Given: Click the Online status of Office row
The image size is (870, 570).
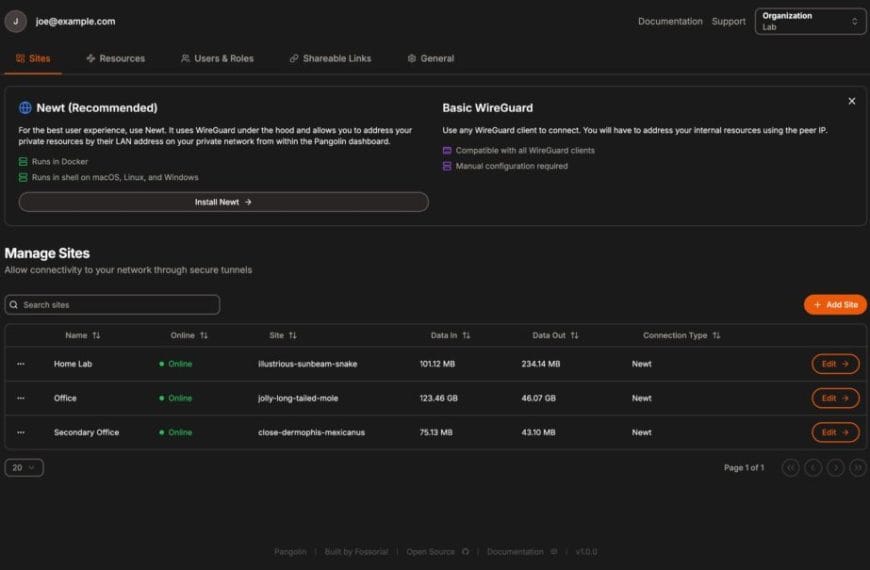Looking at the screenshot, I should (x=175, y=398).
